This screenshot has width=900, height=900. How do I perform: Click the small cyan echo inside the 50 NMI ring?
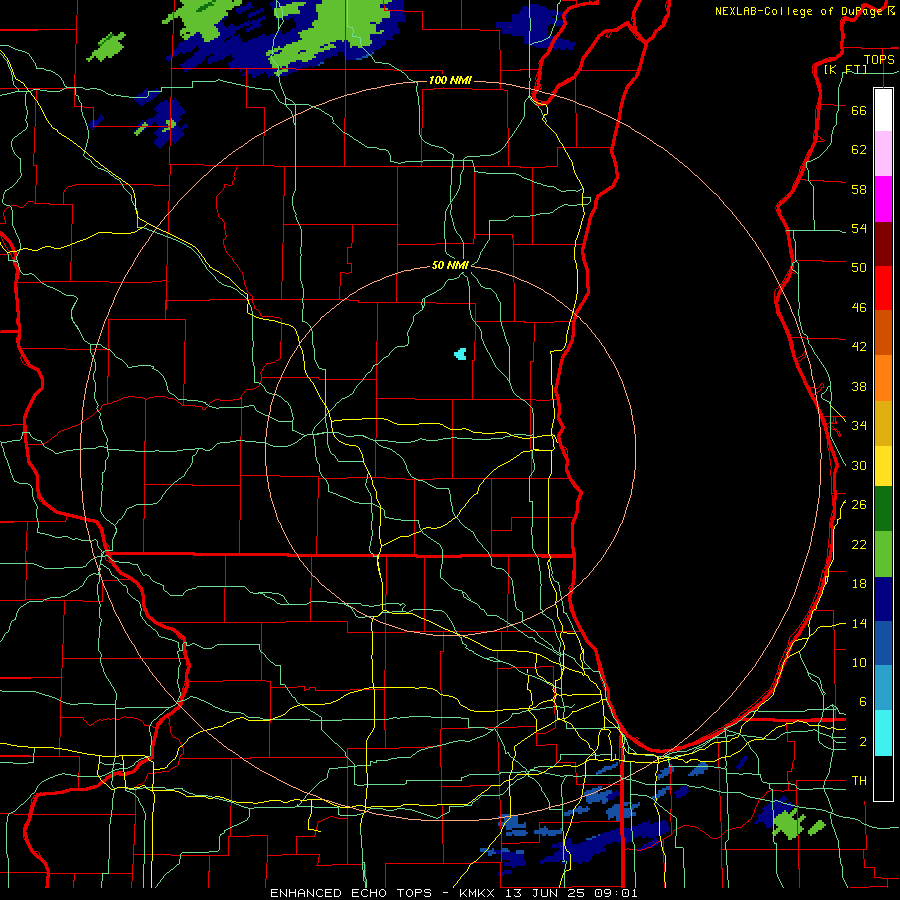coord(460,354)
